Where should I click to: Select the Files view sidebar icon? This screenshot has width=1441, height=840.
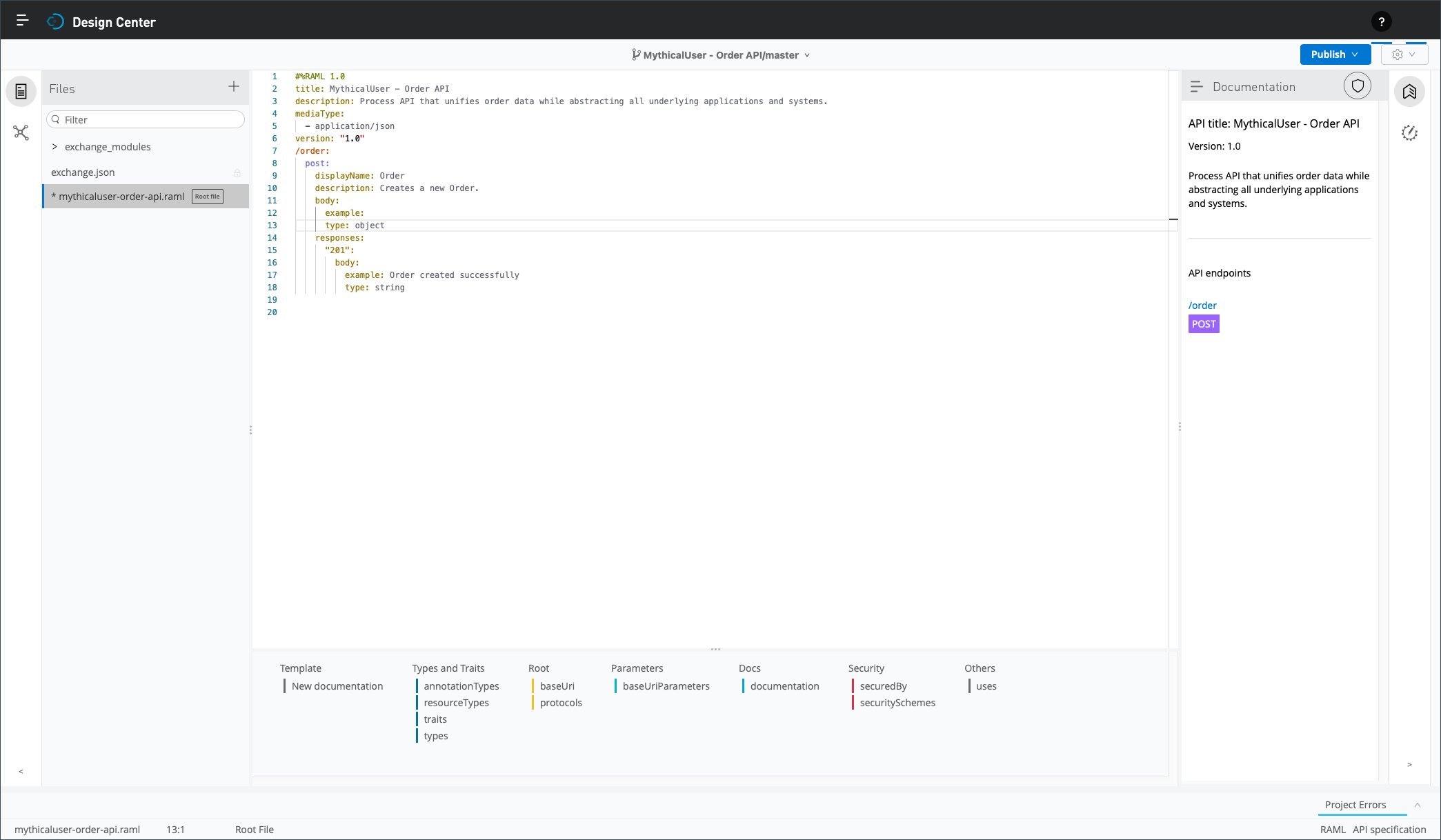(x=21, y=91)
